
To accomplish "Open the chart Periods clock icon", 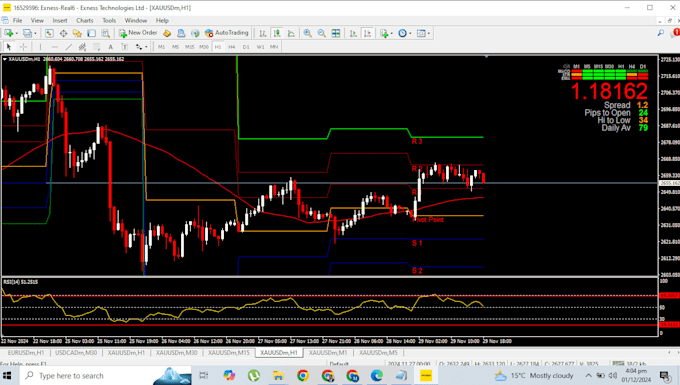I will (402, 33).
